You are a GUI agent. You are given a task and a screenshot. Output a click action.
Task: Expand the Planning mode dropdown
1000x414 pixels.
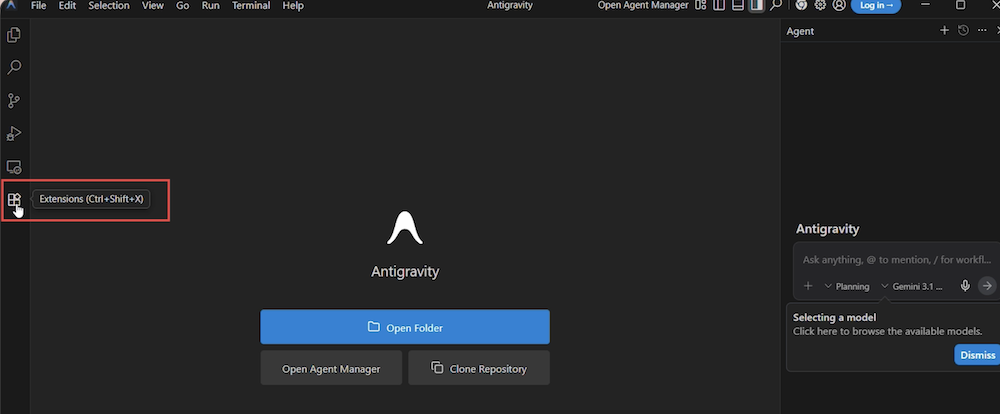click(846, 286)
